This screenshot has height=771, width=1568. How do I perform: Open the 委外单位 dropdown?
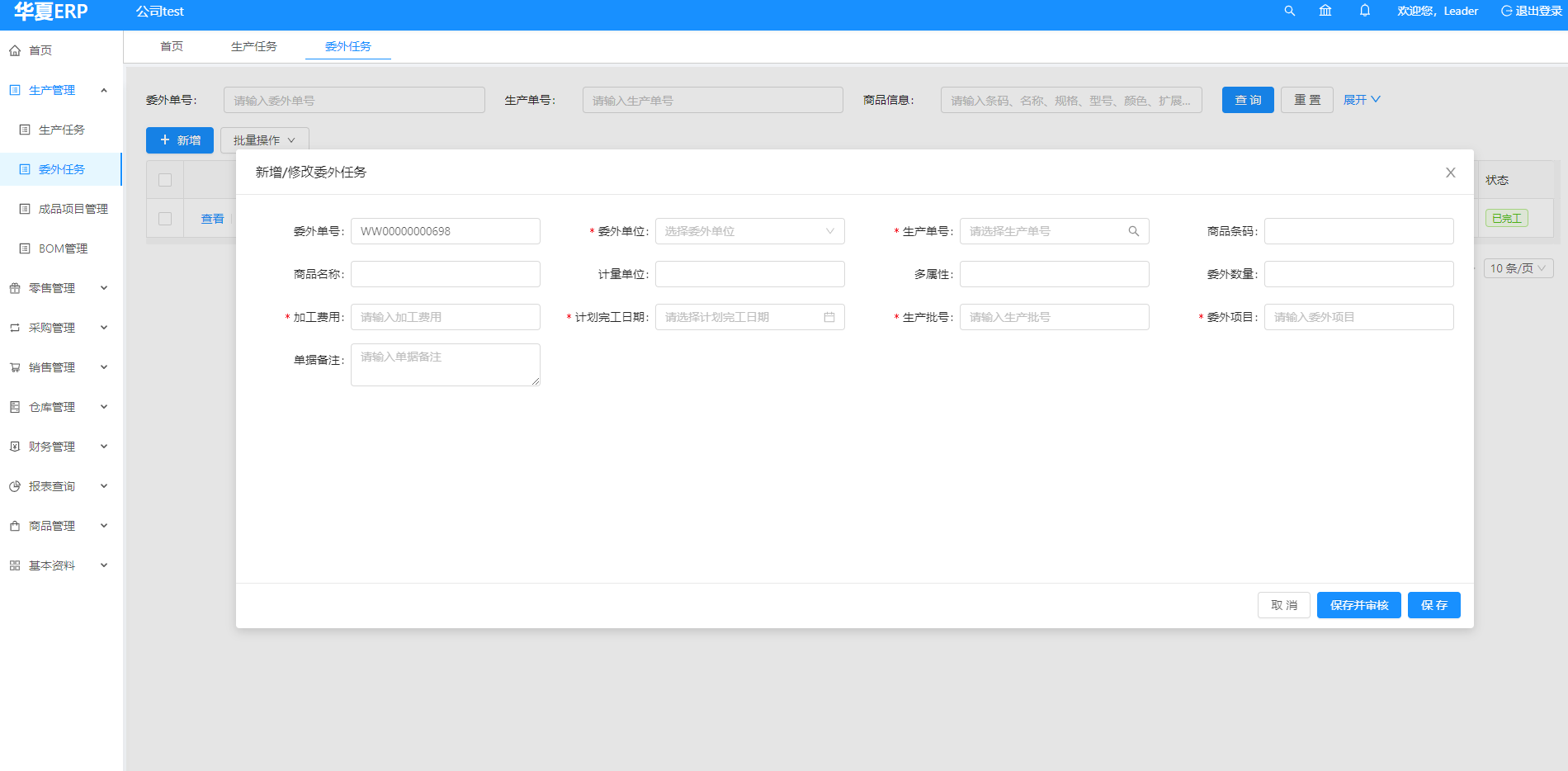[750, 231]
